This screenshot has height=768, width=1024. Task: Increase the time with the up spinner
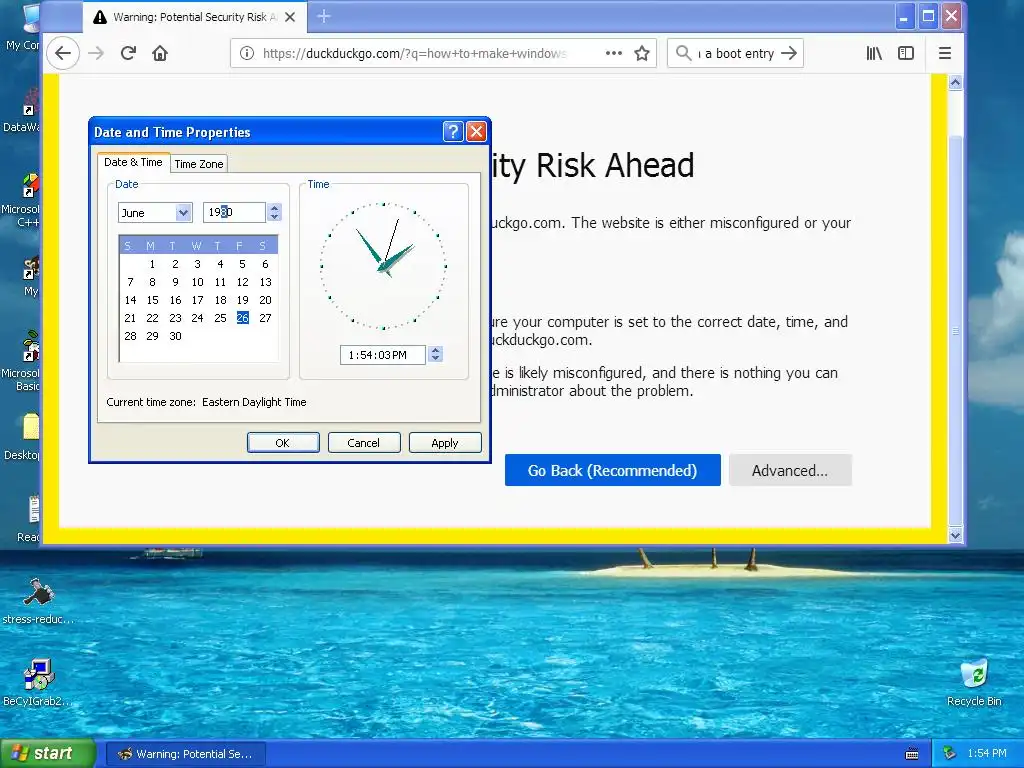coord(436,350)
